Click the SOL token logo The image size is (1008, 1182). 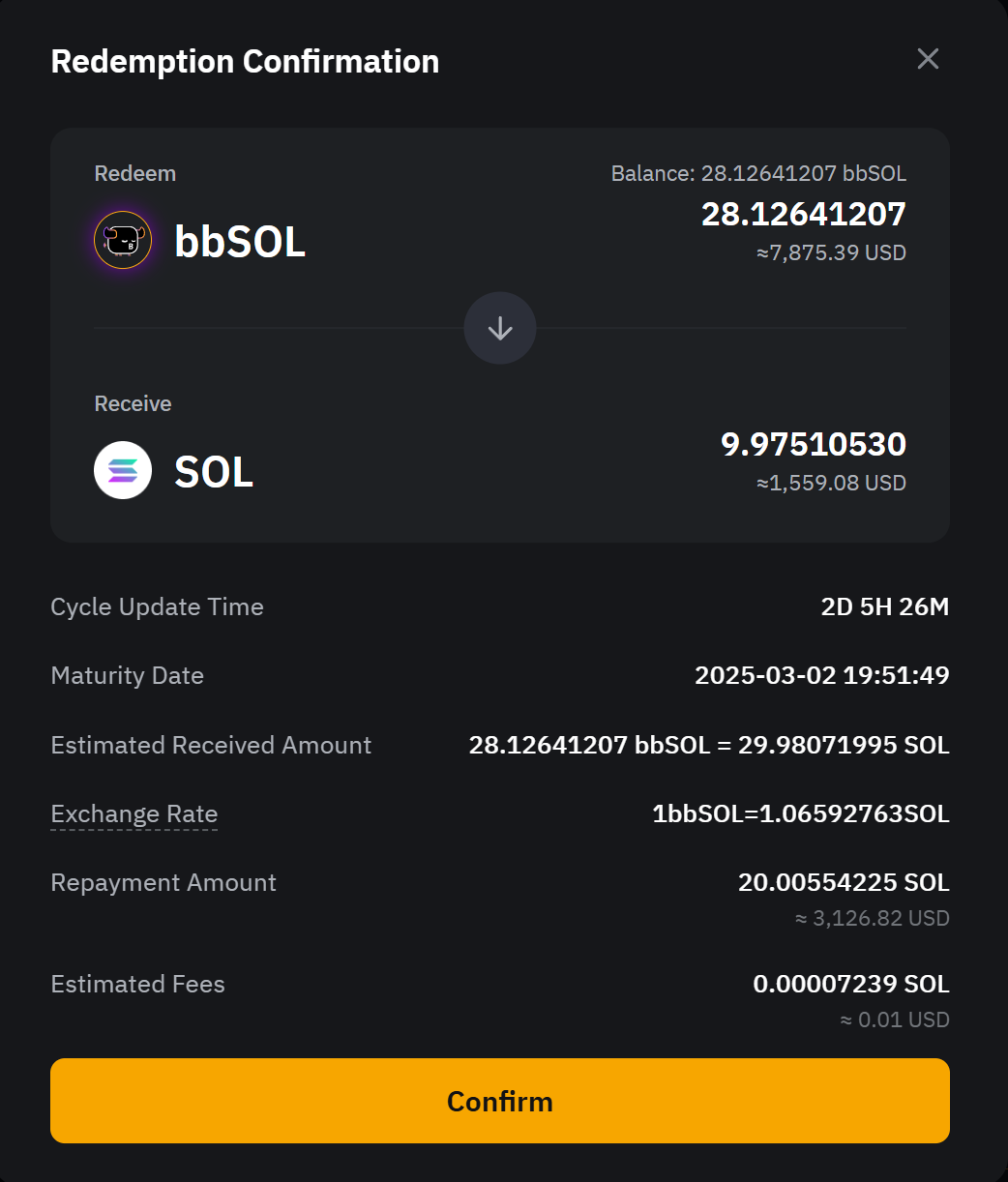(x=123, y=470)
